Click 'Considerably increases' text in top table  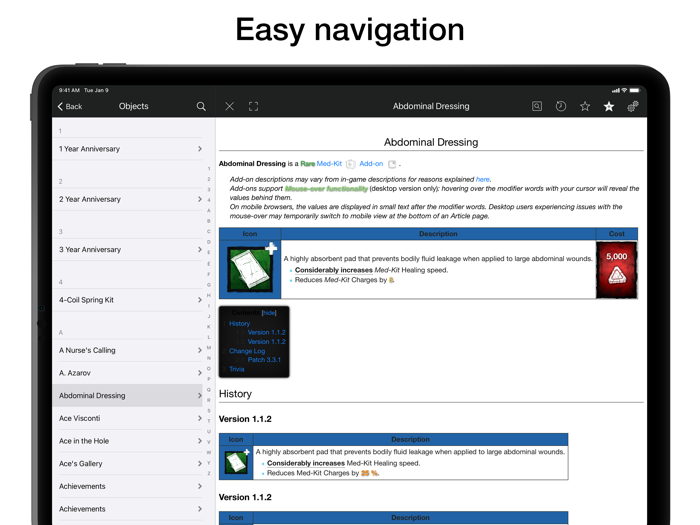[333, 270]
